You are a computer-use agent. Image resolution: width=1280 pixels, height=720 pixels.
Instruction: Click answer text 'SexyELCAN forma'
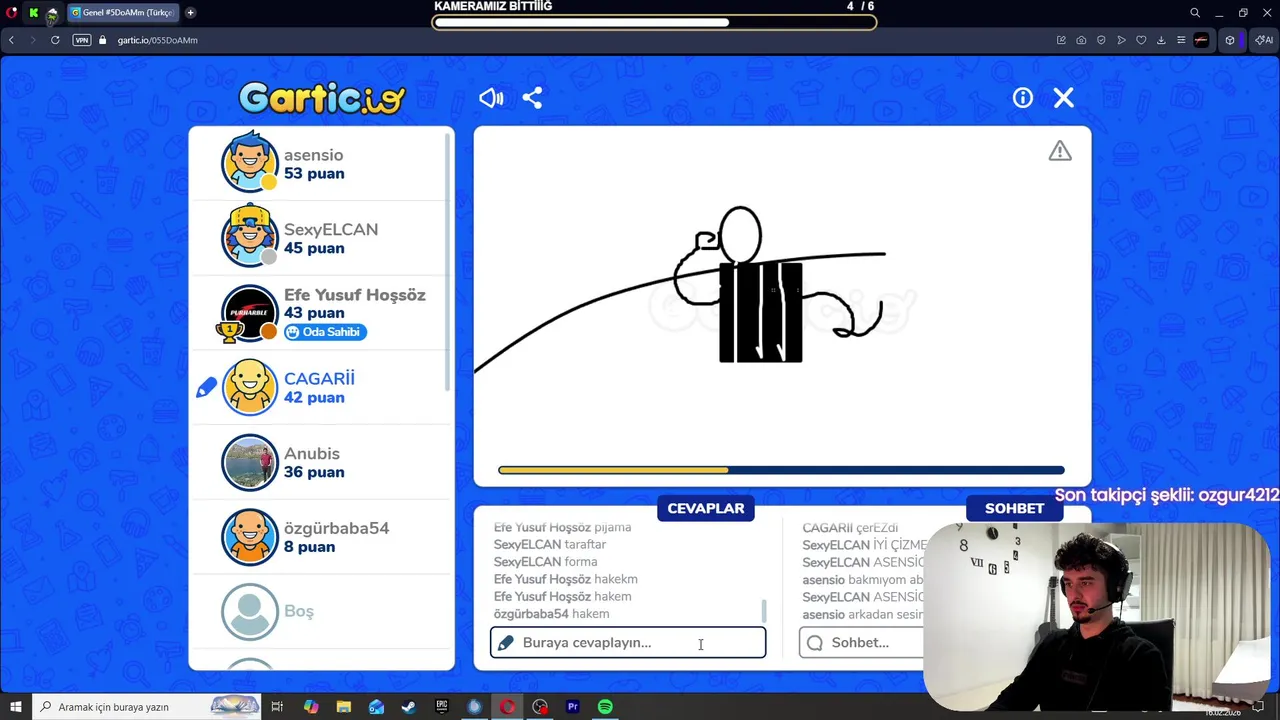click(x=545, y=562)
